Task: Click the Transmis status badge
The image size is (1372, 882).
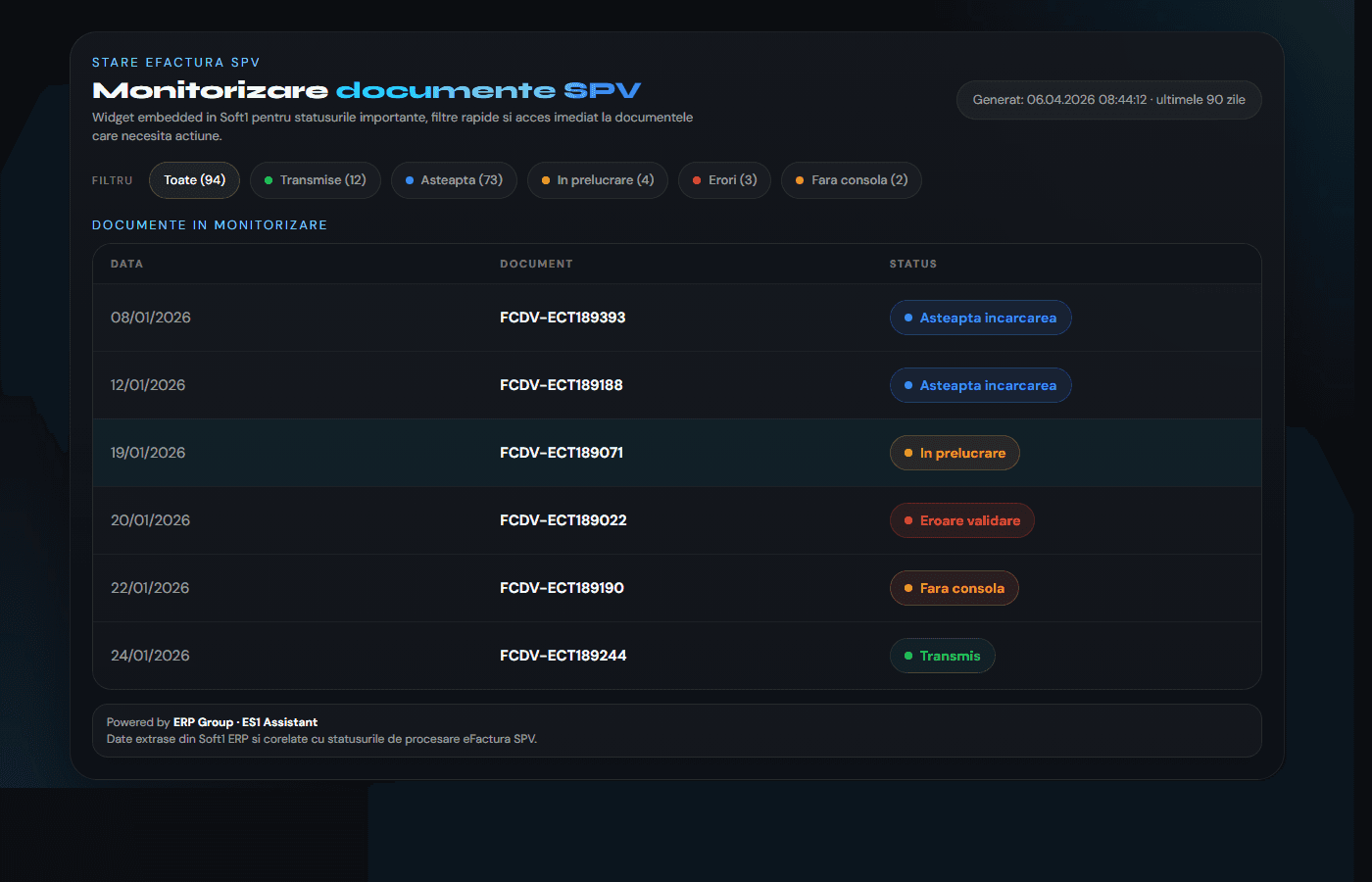Action: [942, 656]
